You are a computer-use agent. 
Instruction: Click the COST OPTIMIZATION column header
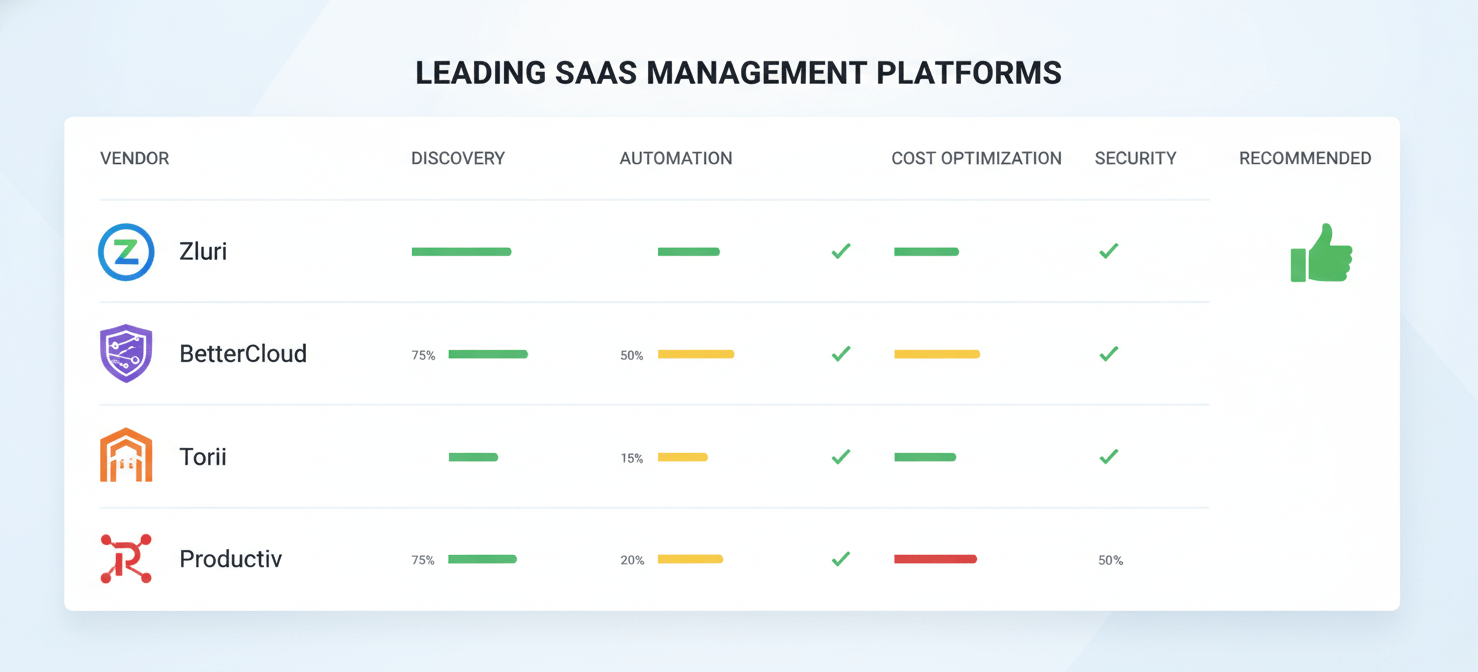pyautogui.click(x=977, y=158)
